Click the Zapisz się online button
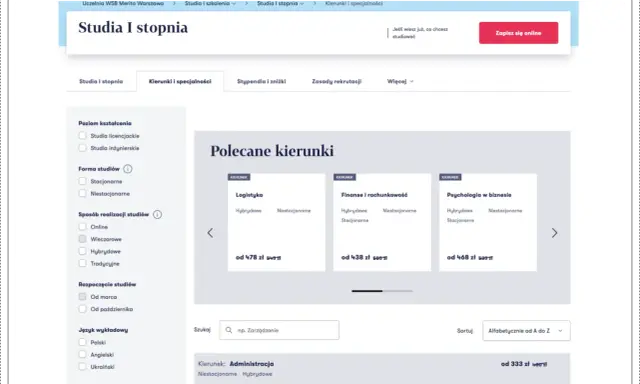This screenshot has width=640, height=384. click(518, 33)
